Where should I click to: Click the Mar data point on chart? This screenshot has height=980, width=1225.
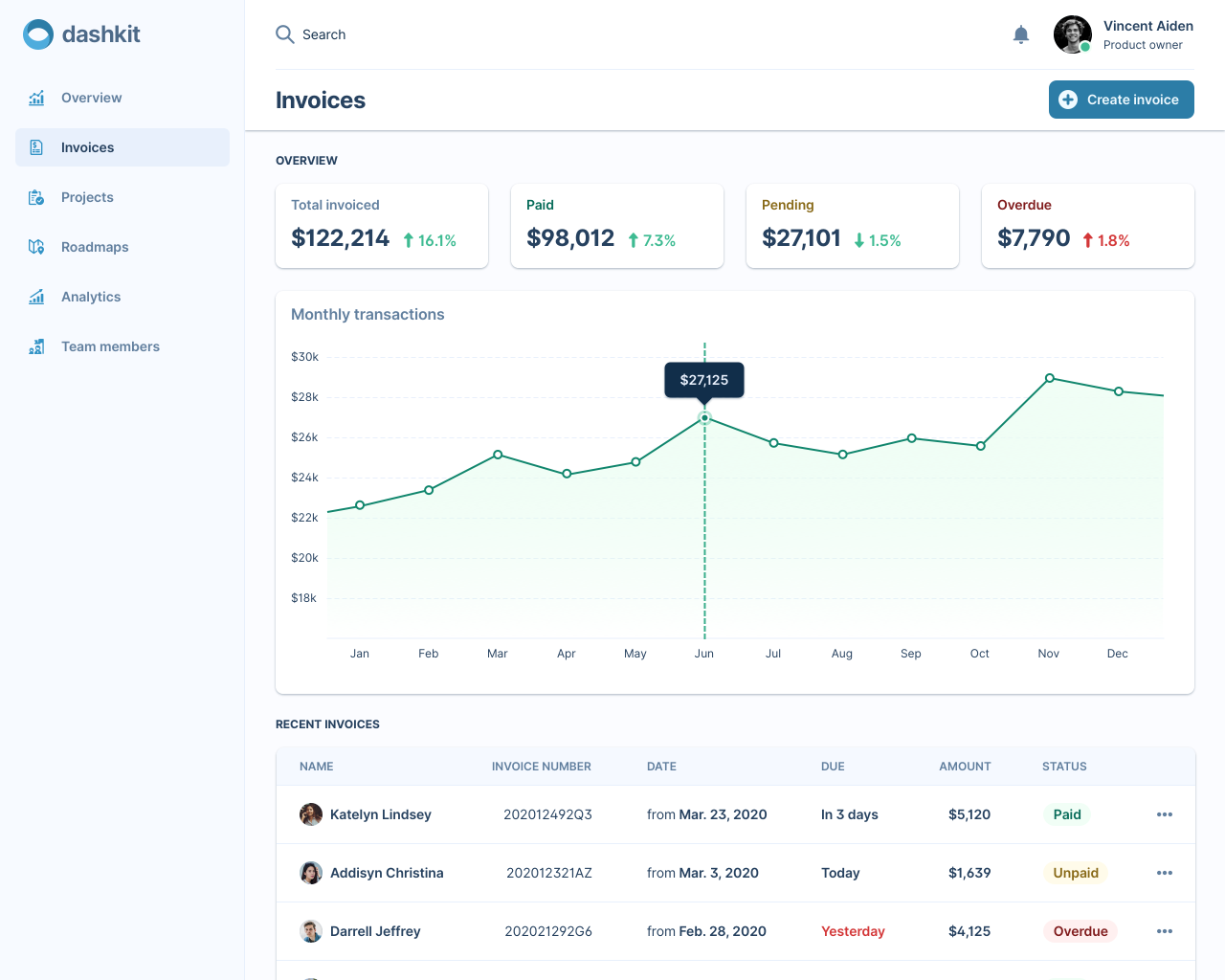(498, 455)
